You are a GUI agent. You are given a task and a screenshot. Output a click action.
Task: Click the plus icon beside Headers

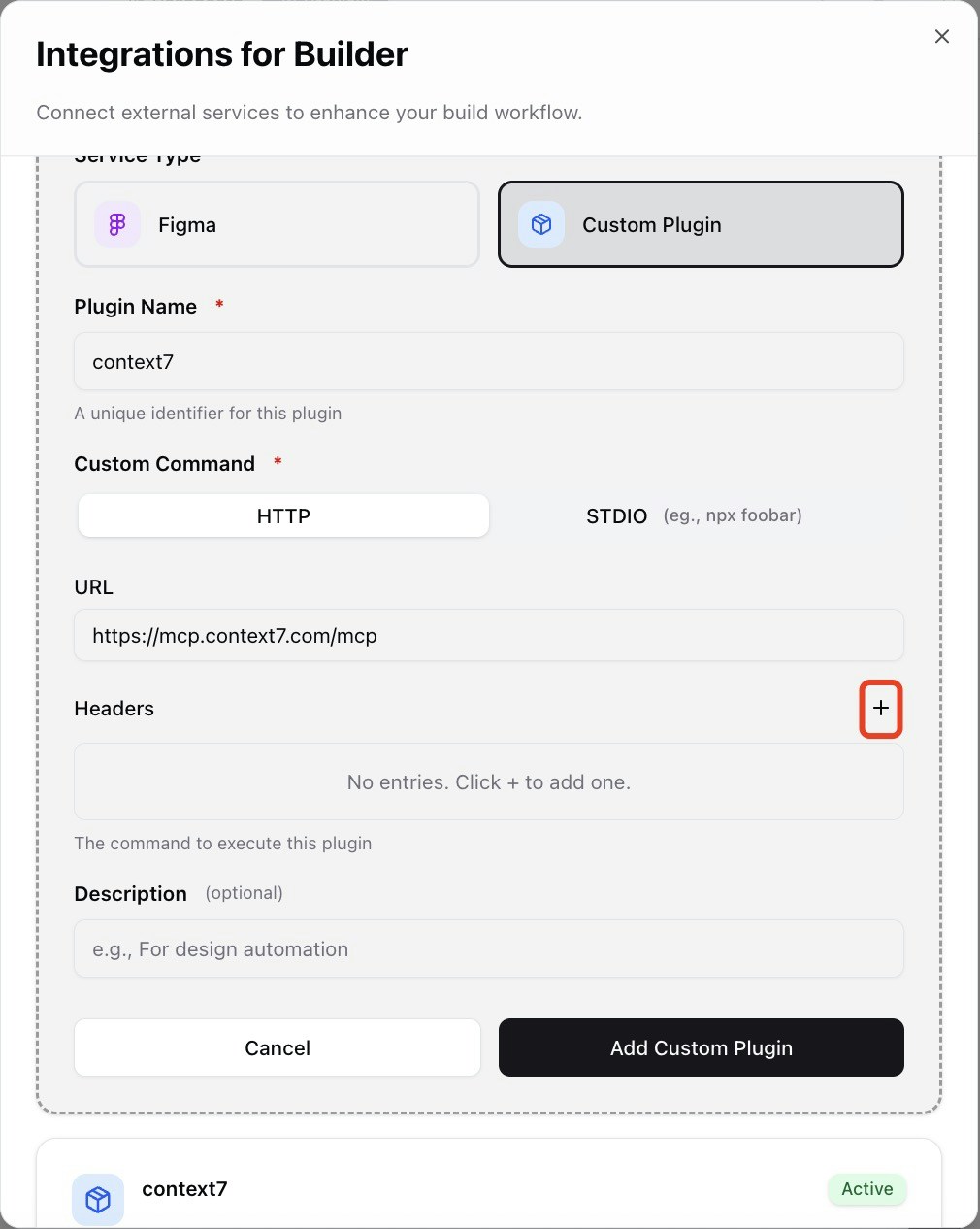coord(880,709)
